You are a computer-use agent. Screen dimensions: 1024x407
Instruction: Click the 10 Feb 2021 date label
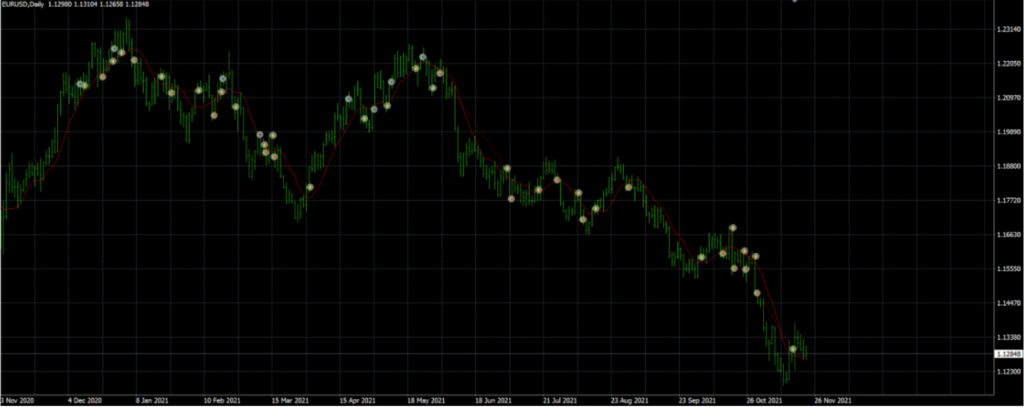click(x=220, y=400)
